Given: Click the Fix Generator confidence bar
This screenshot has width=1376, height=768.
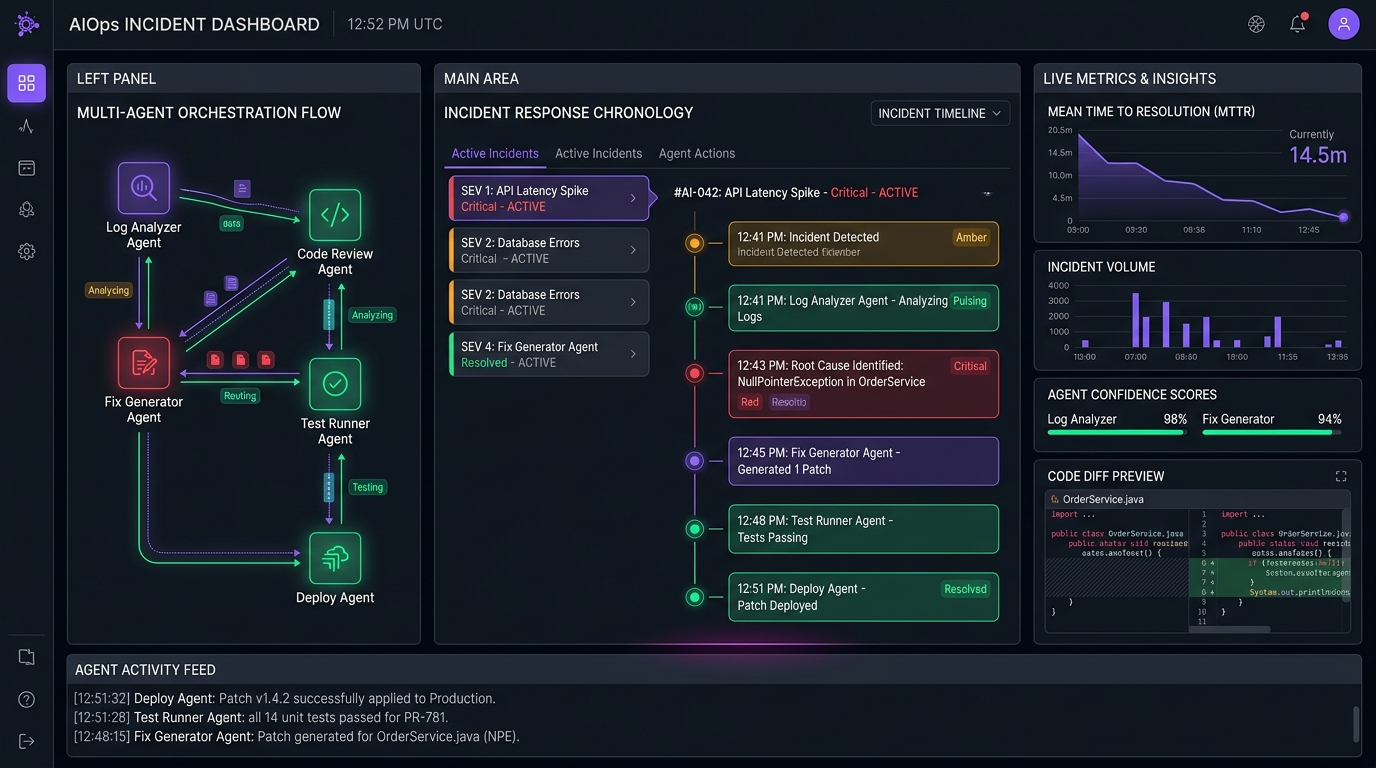Looking at the screenshot, I should (1272, 432).
